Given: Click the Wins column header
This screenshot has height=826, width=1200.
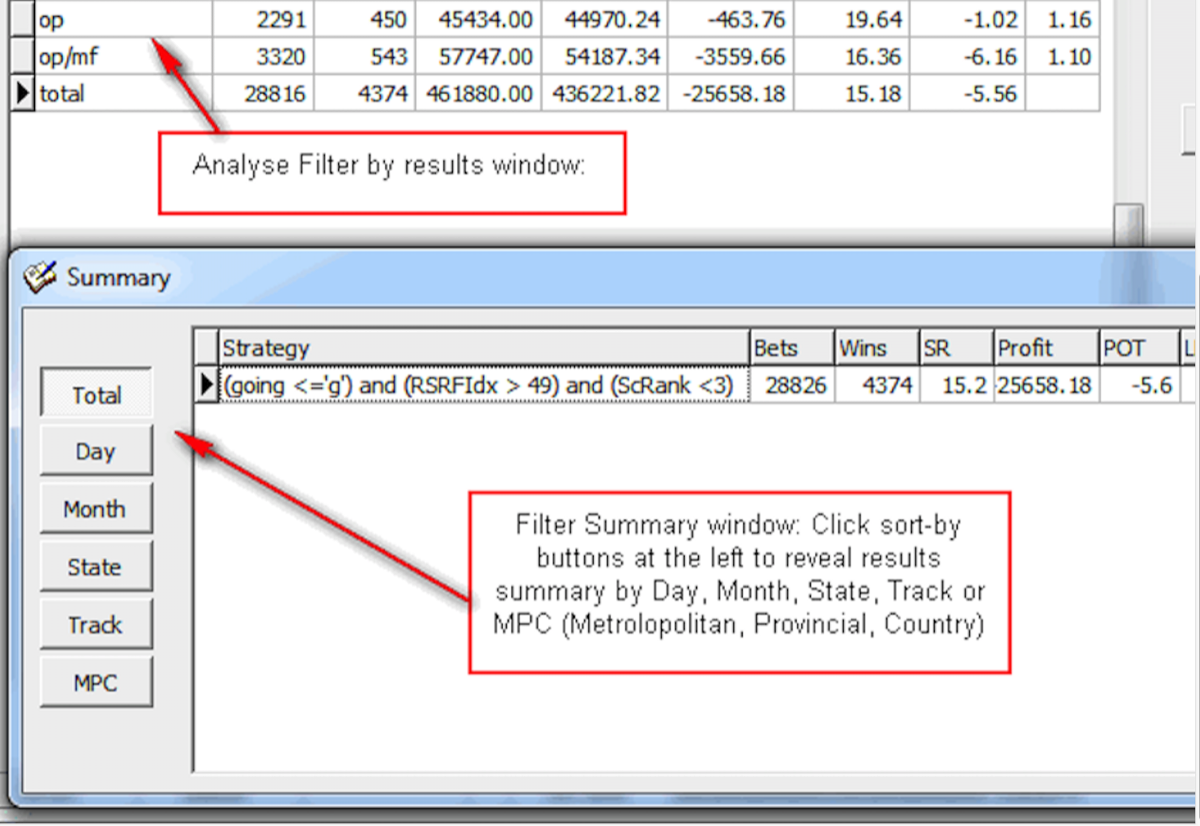Looking at the screenshot, I should [876, 348].
